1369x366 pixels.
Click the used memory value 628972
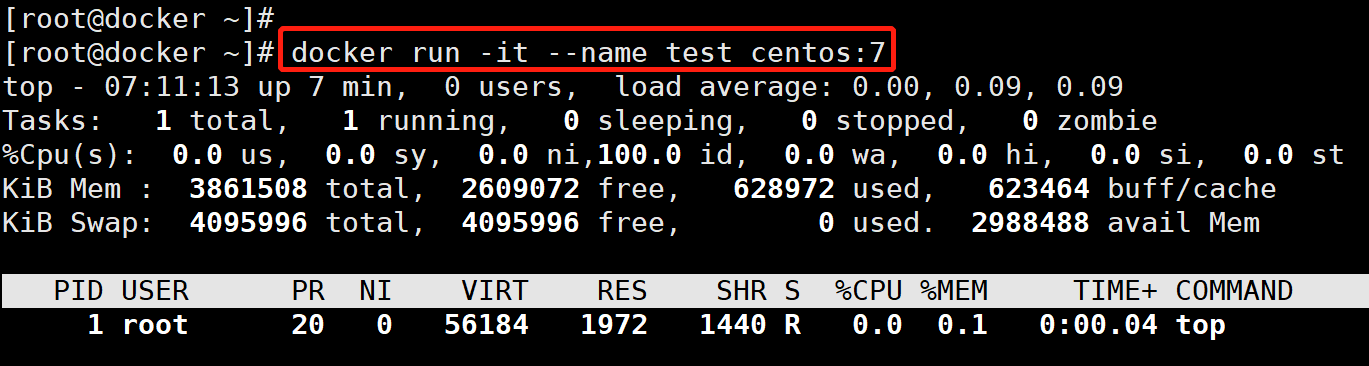pyautogui.click(x=783, y=188)
